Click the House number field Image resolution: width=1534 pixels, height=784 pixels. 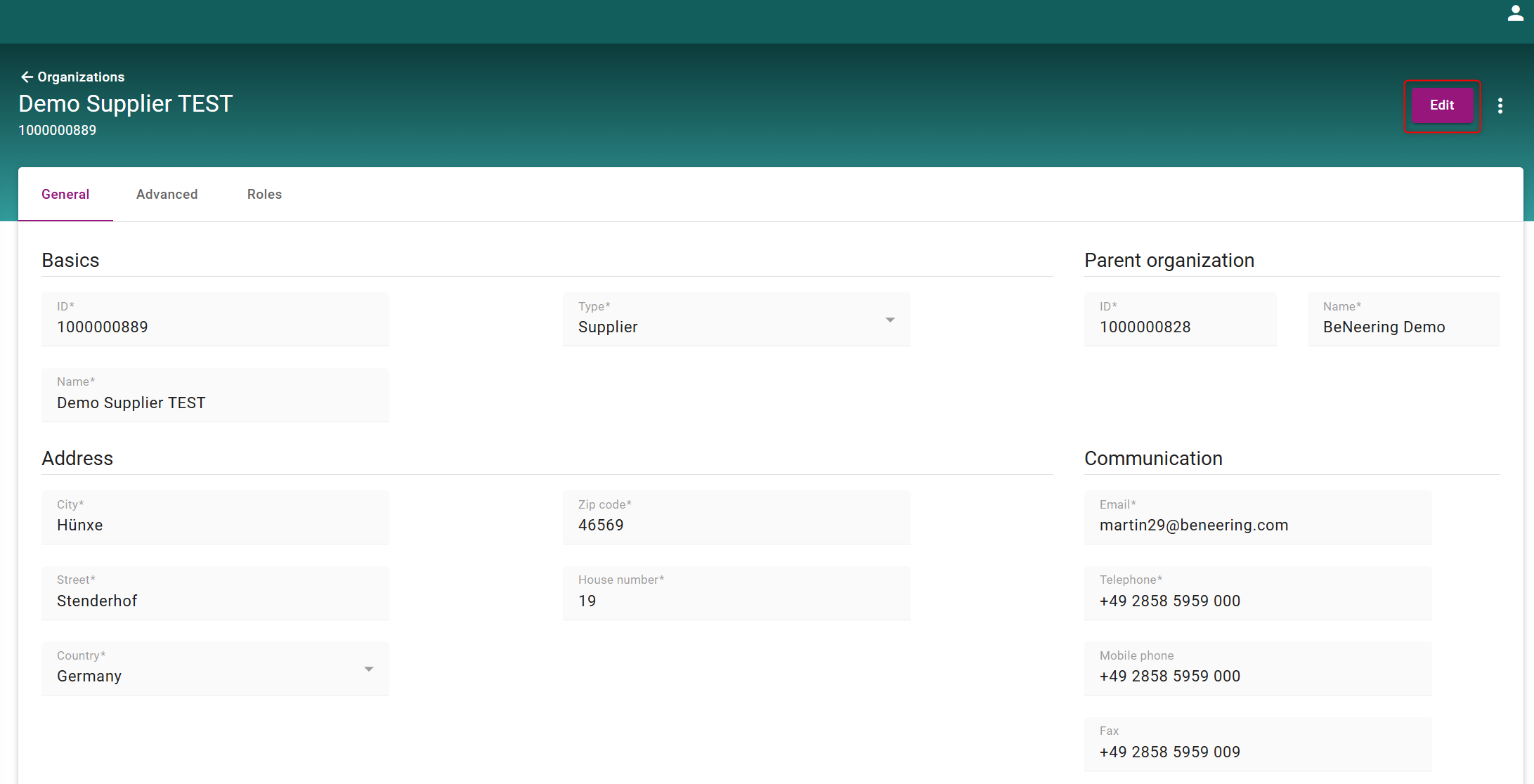point(736,594)
